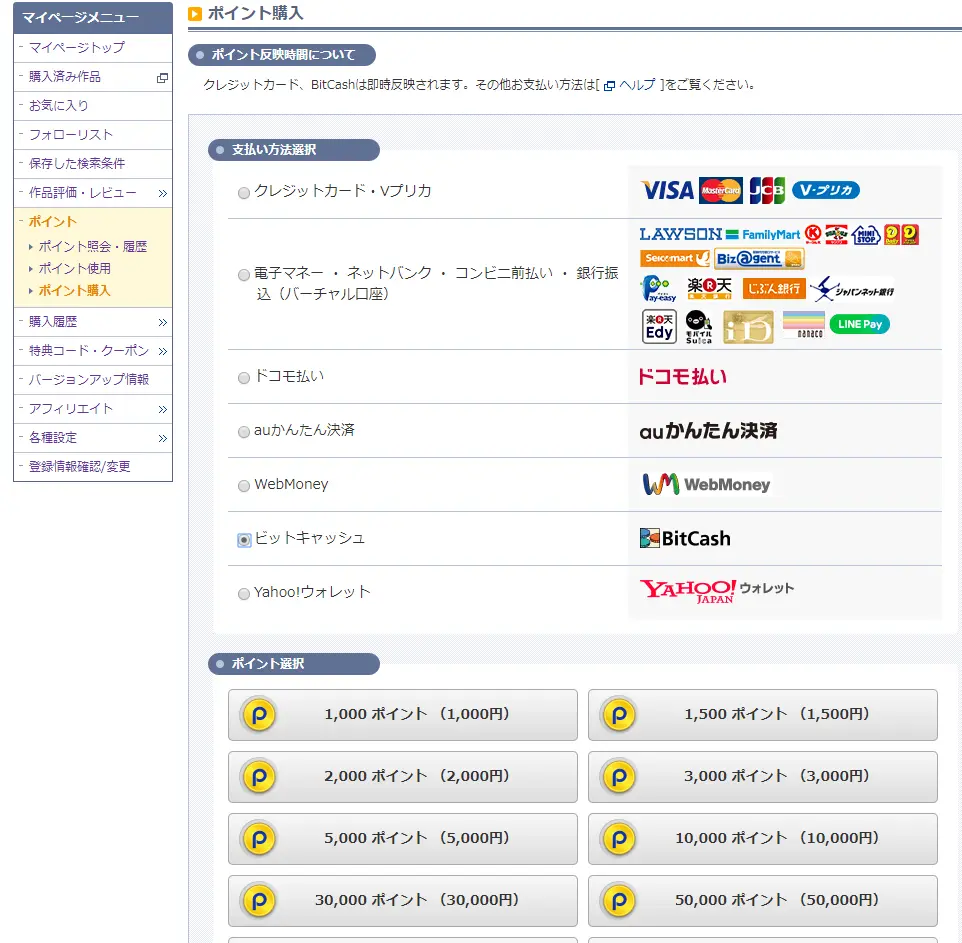
Task: Click the 楽天Edy logo
Action: 659,326
